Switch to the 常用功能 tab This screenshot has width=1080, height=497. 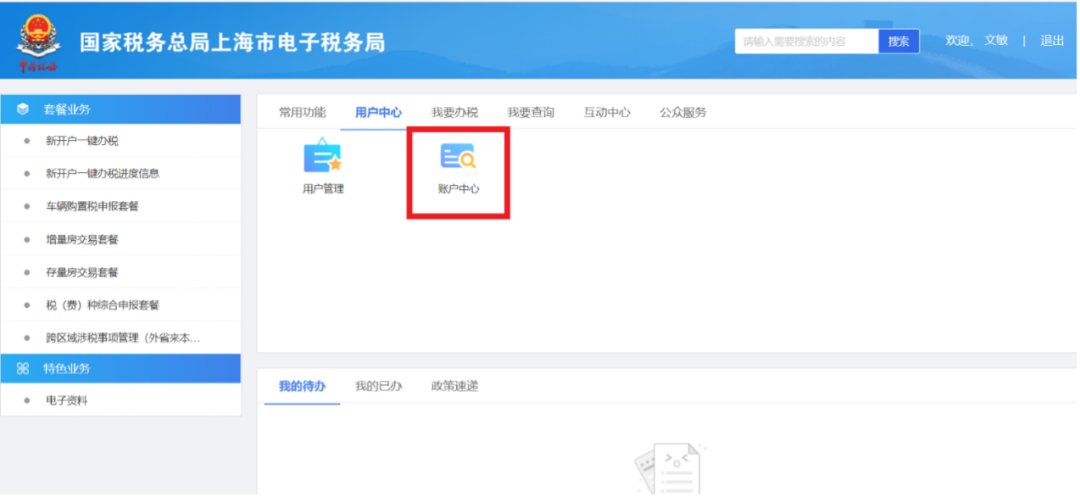tap(302, 112)
